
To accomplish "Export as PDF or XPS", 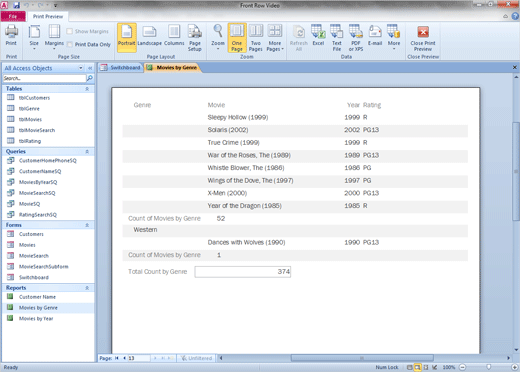I will click(356, 37).
